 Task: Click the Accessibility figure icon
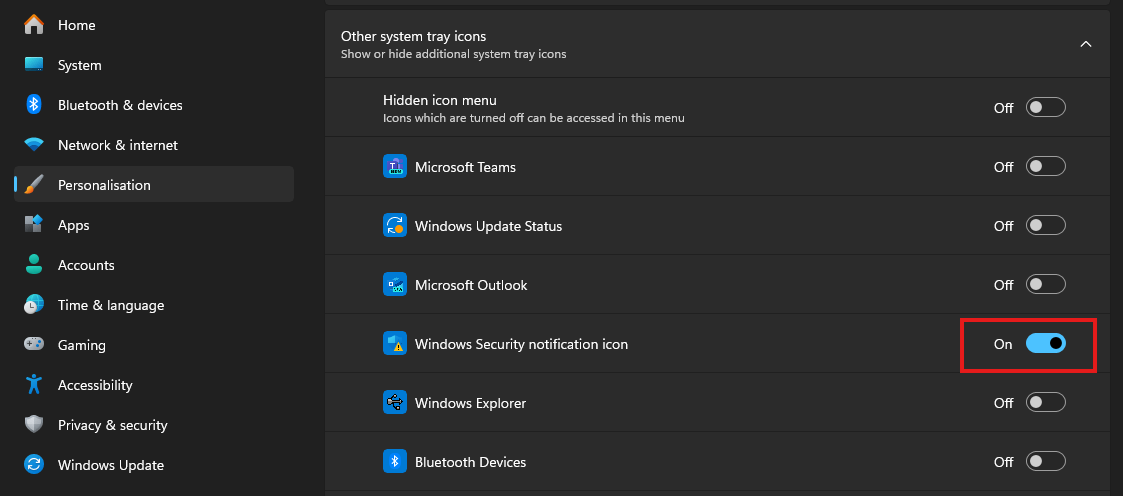pyautogui.click(x=34, y=385)
